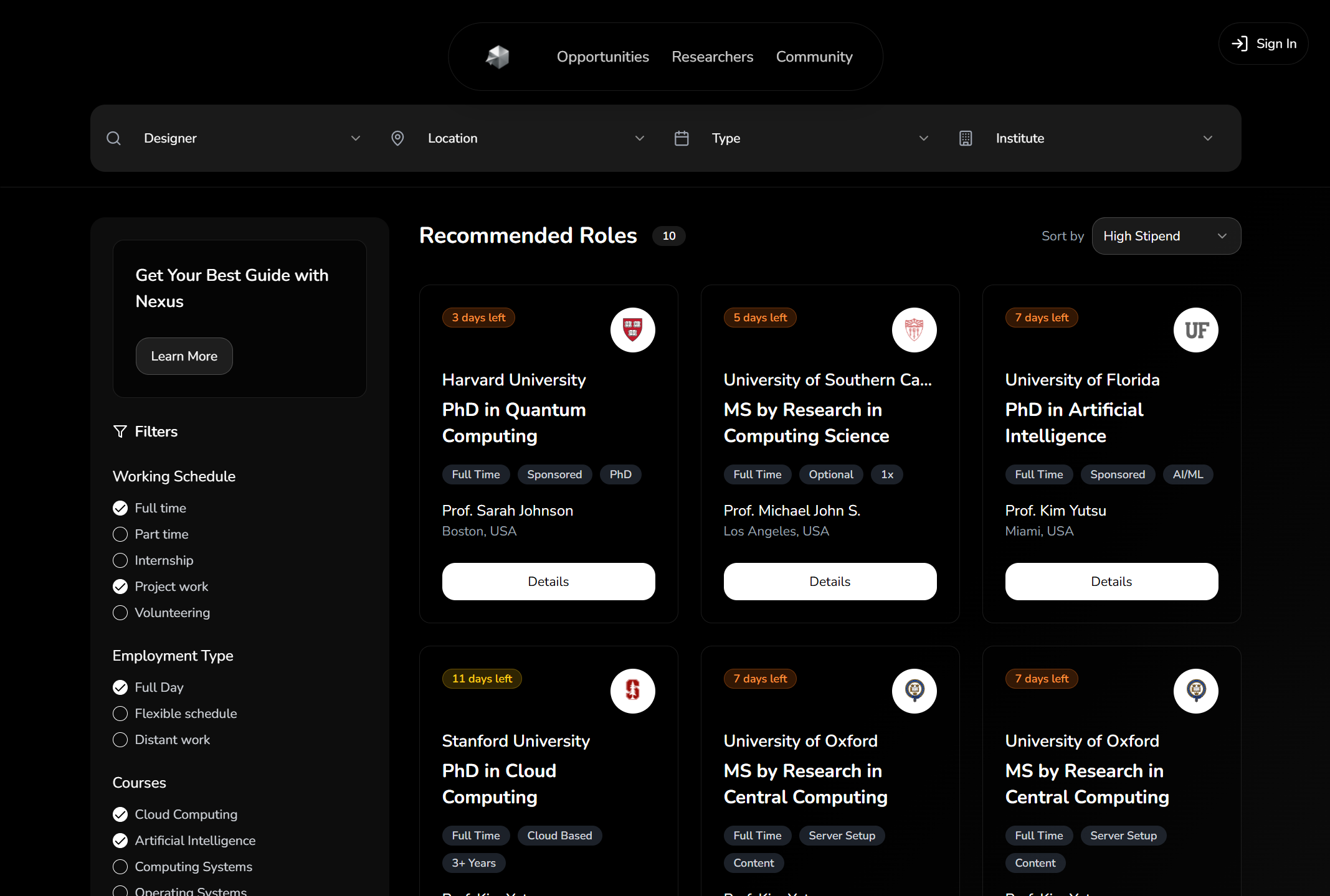Click the Nexus logo in the navbar
The height and width of the screenshot is (896, 1330).
coord(496,56)
